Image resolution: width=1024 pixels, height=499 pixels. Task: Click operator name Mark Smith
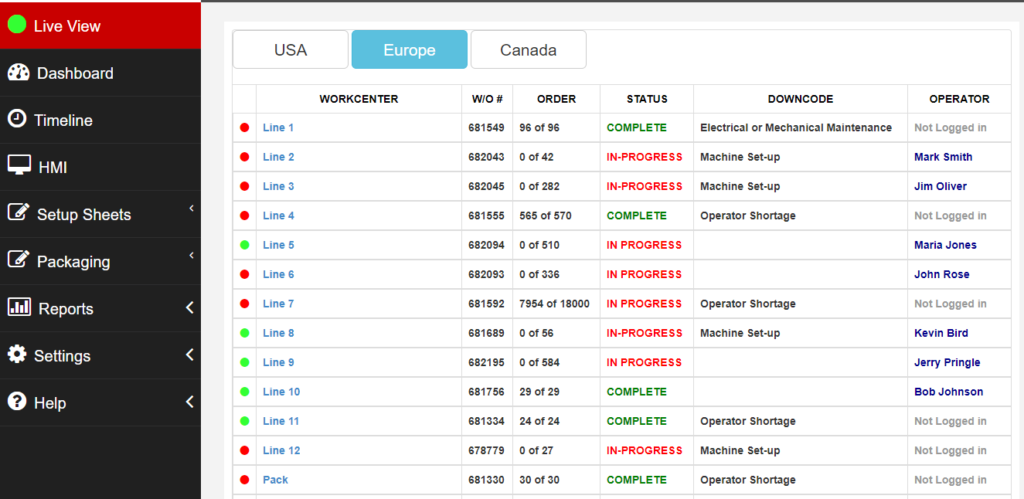(x=943, y=157)
